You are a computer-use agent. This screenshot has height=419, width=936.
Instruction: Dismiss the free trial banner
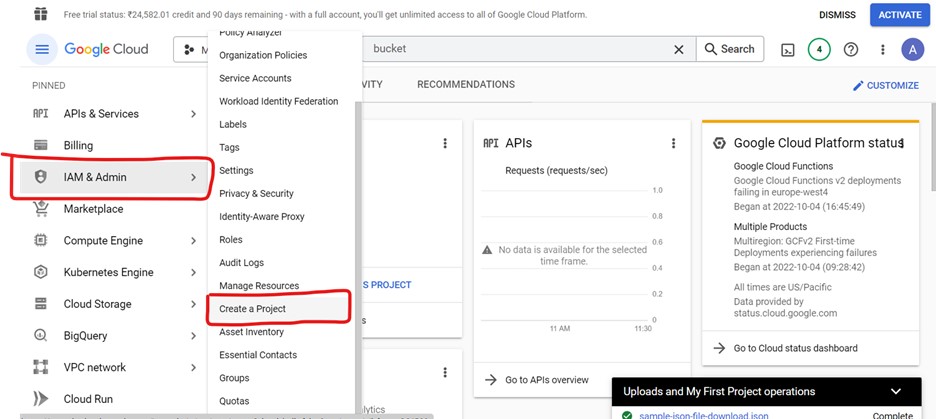click(x=837, y=15)
